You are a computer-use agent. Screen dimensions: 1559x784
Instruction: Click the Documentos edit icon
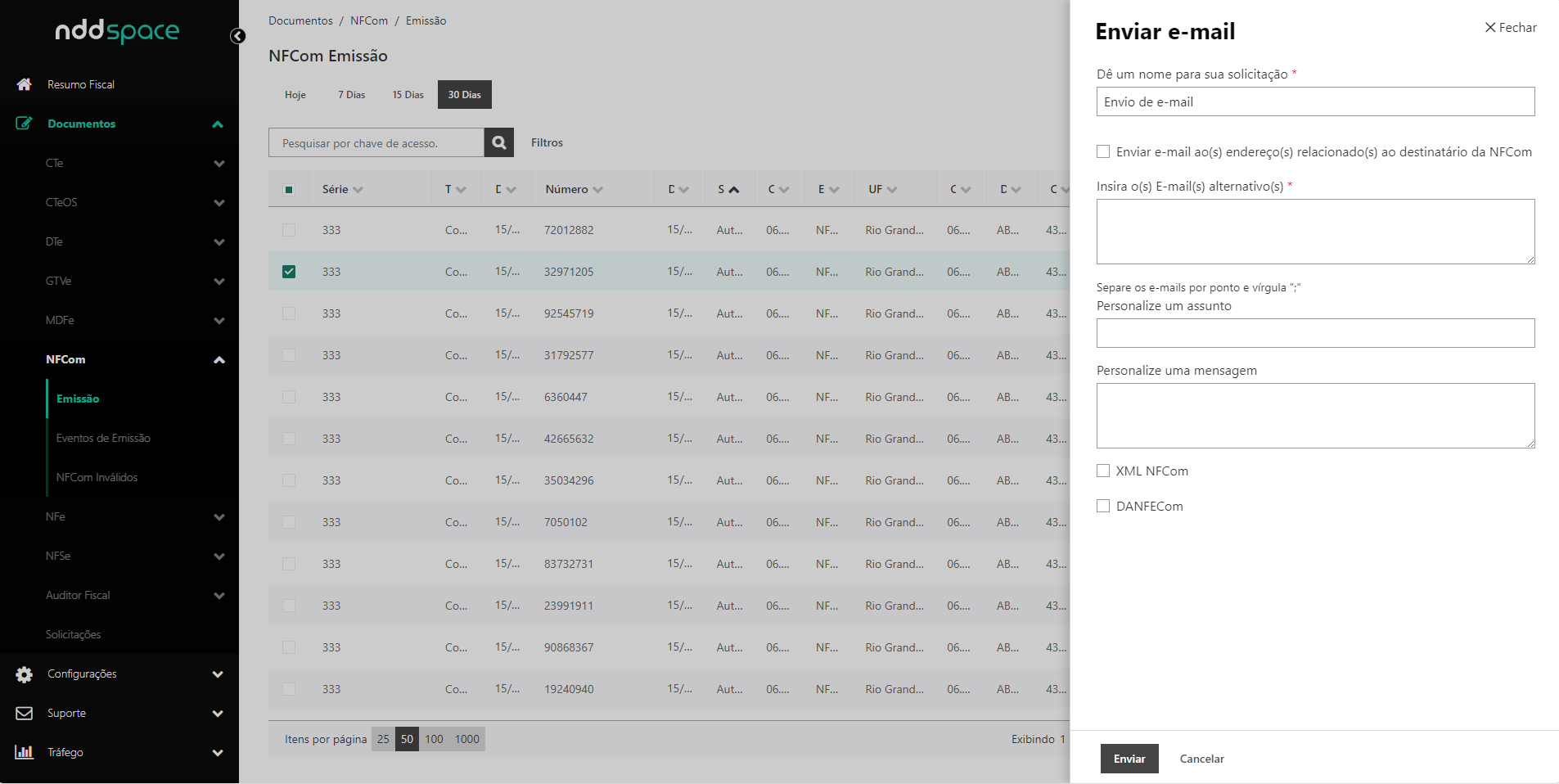pos(25,124)
